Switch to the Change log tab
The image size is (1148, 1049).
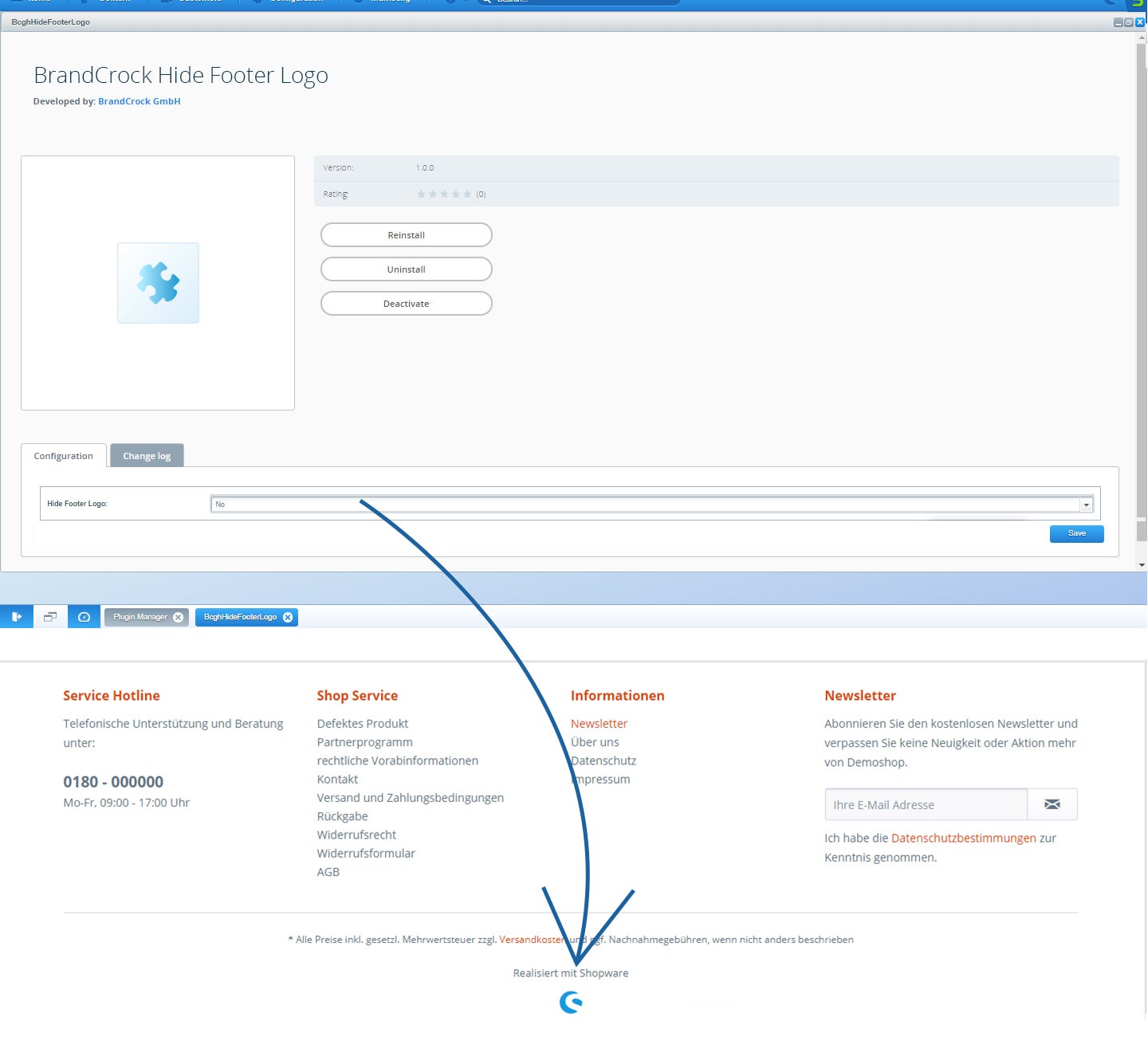147,456
